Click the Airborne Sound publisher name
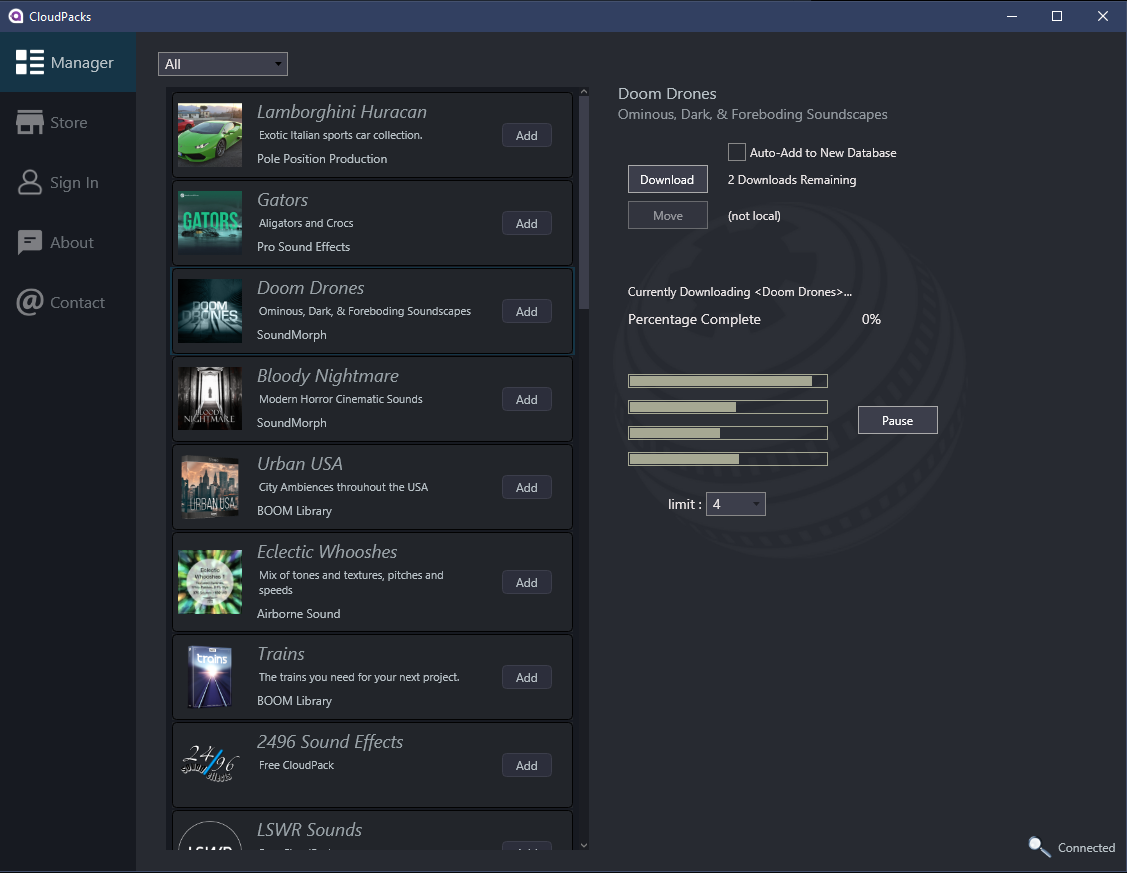Image resolution: width=1127 pixels, height=873 pixels. (299, 614)
